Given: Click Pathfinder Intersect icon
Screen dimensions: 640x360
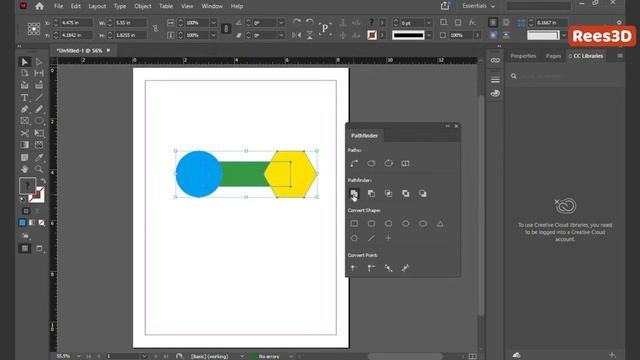Looking at the screenshot, I should pyautogui.click(x=388, y=193).
